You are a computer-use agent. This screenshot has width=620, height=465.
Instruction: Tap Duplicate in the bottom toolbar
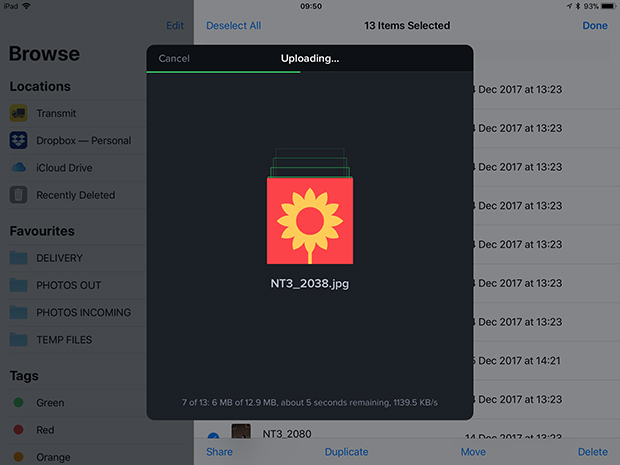click(x=346, y=452)
